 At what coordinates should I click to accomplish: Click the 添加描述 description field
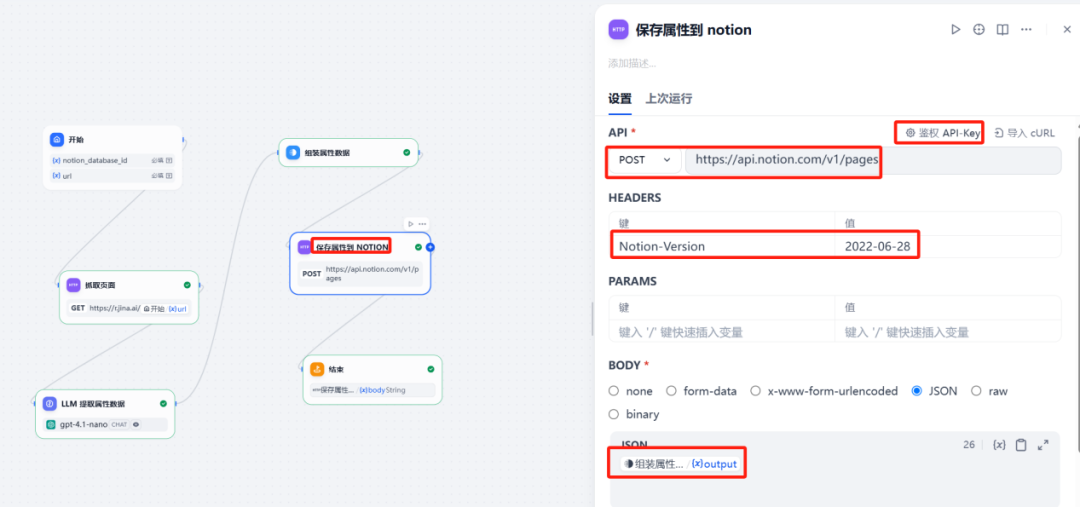click(632, 63)
